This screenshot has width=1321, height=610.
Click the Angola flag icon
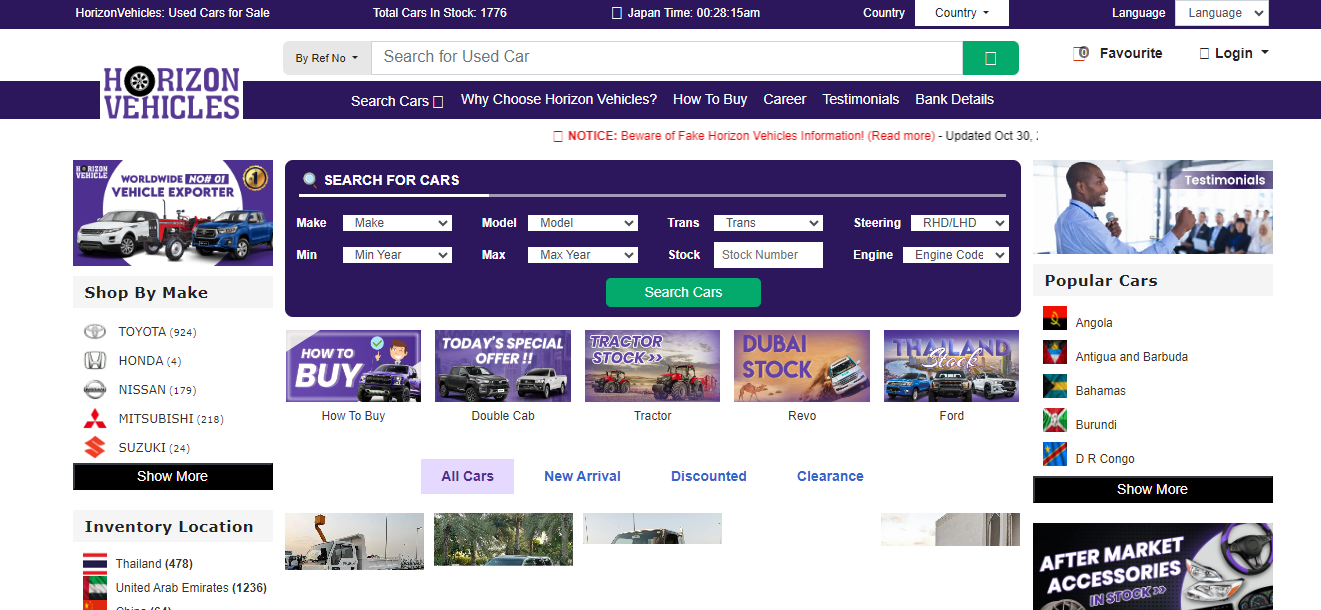[1055, 319]
